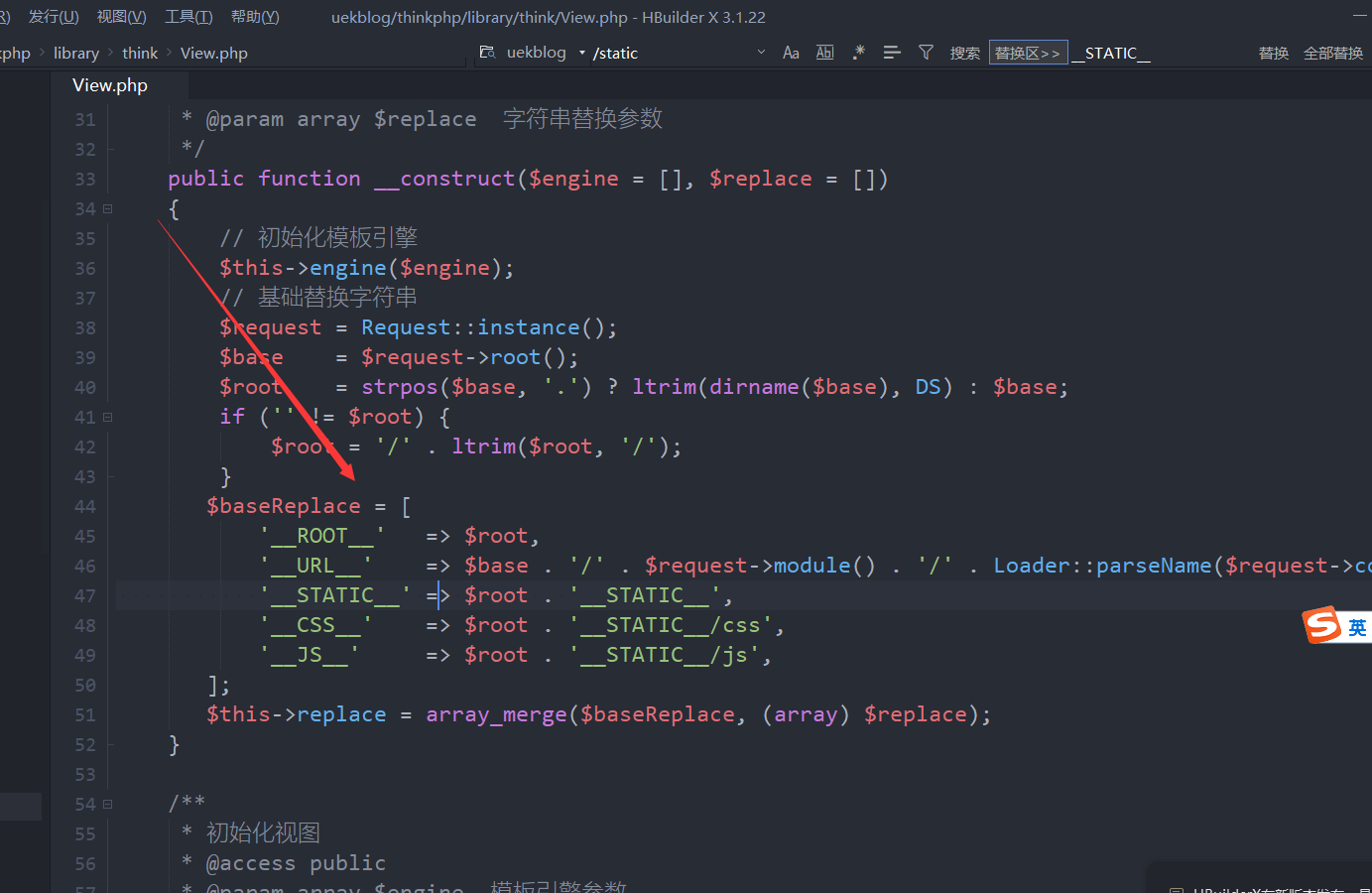Click Loader::parseName on line 46
Viewport: 1372px width, 893px height.
click(x=1103, y=566)
